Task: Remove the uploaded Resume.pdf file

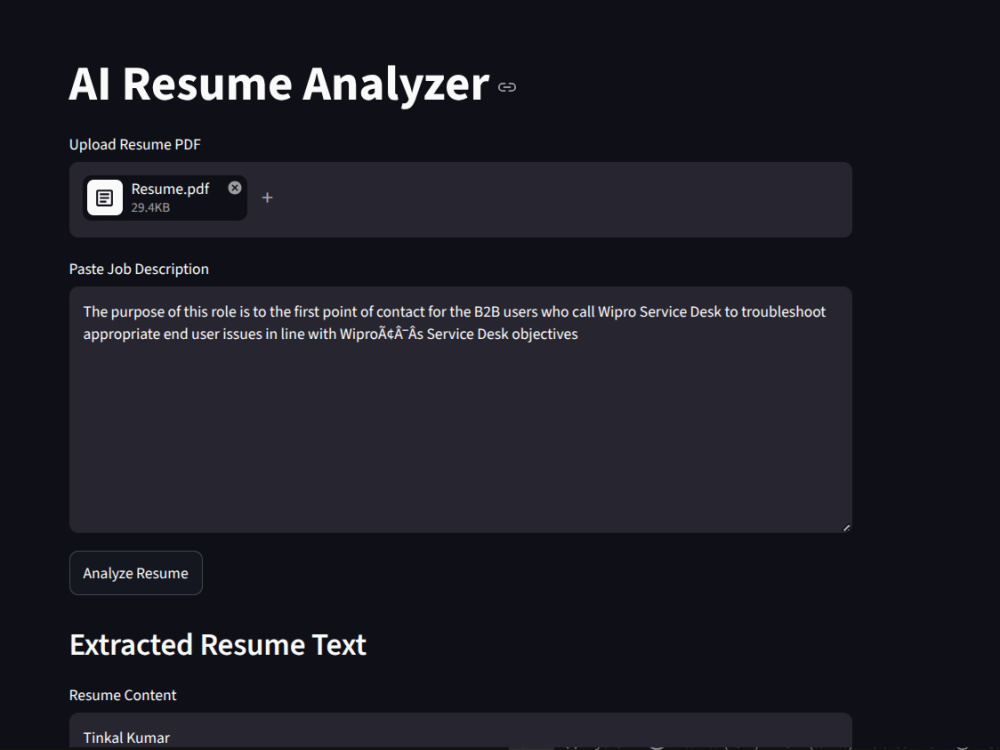Action: pos(235,188)
